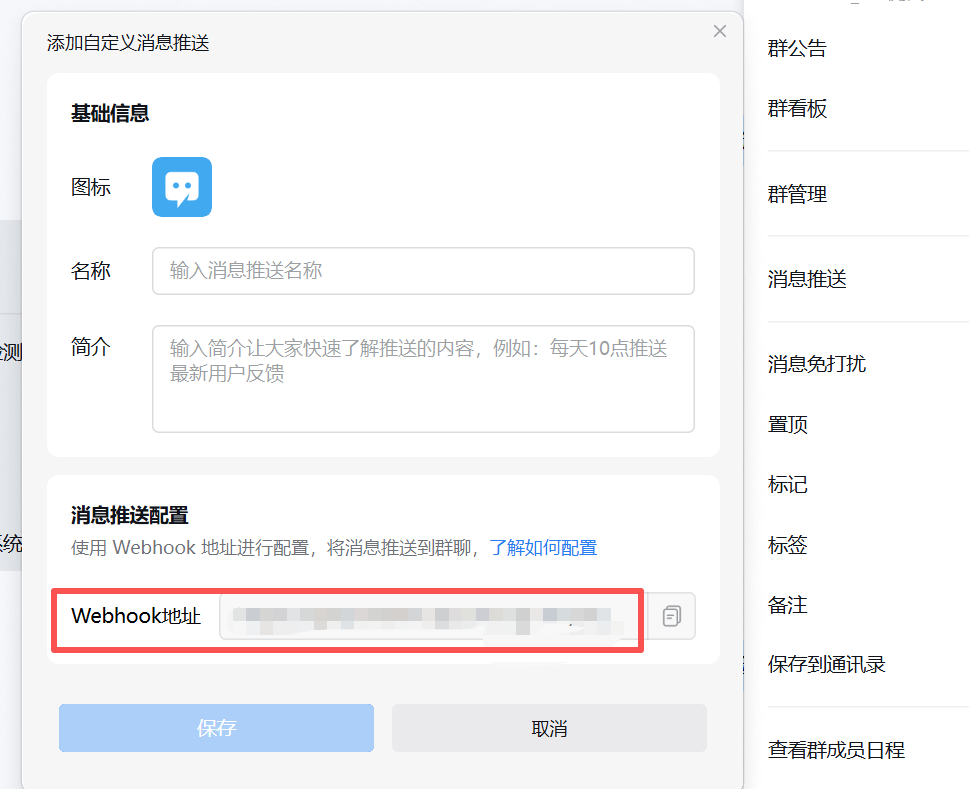Select 保存到通讯录 save to contacts
969x789 pixels.
826,665
